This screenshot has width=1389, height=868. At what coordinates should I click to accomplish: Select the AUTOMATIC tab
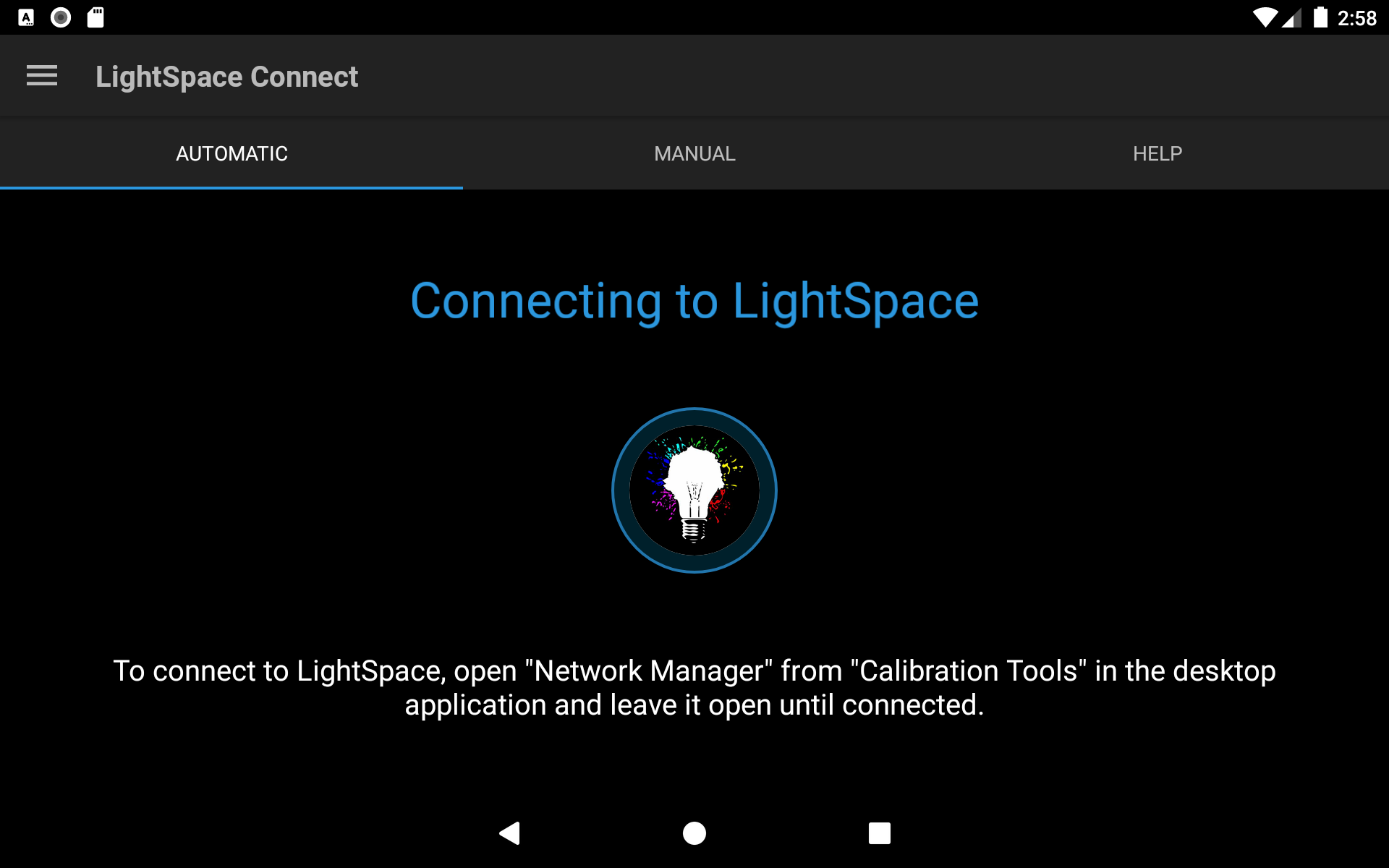coord(231,153)
